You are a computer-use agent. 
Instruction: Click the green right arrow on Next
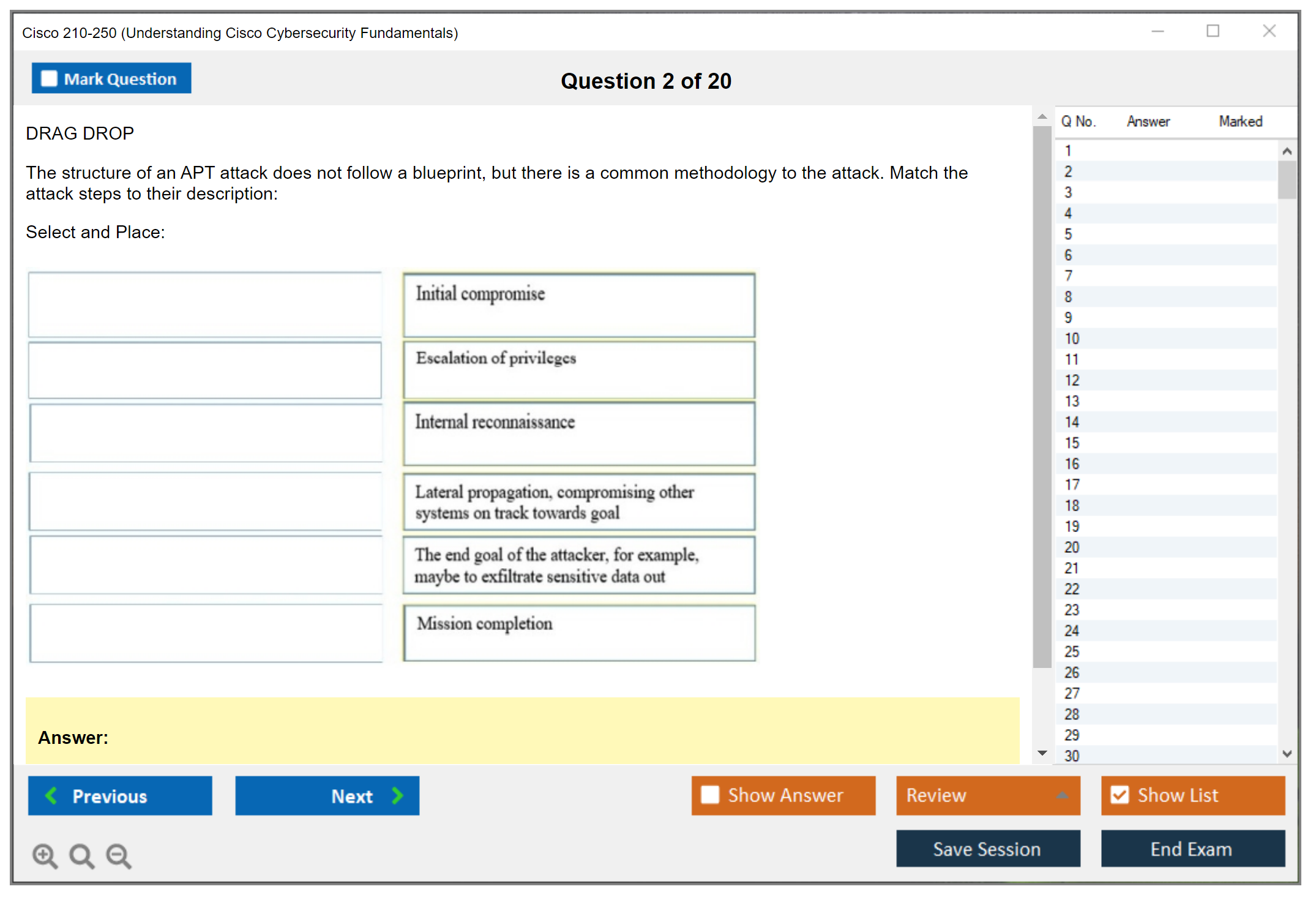tap(397, 795)
